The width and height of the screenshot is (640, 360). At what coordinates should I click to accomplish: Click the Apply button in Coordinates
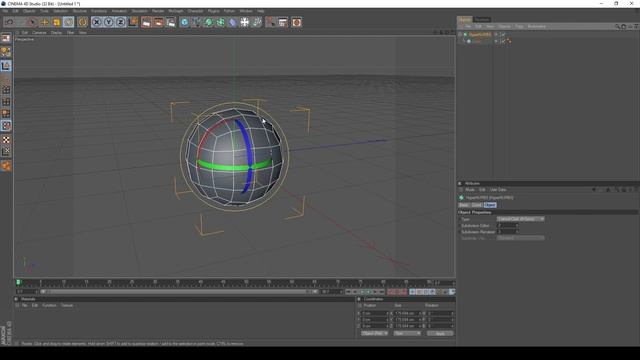[440, 333]
